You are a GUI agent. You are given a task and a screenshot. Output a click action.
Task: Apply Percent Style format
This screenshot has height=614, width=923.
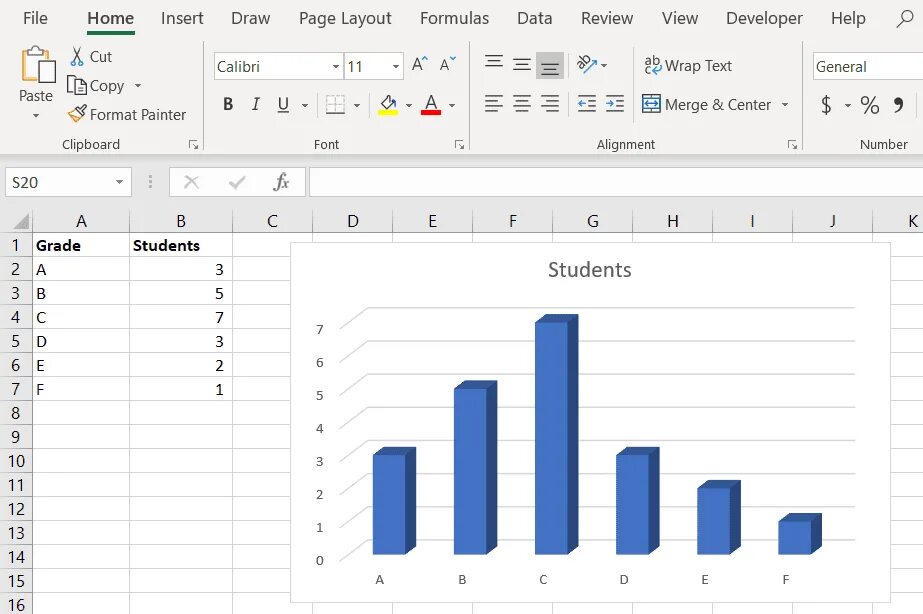tap(869, 105)
